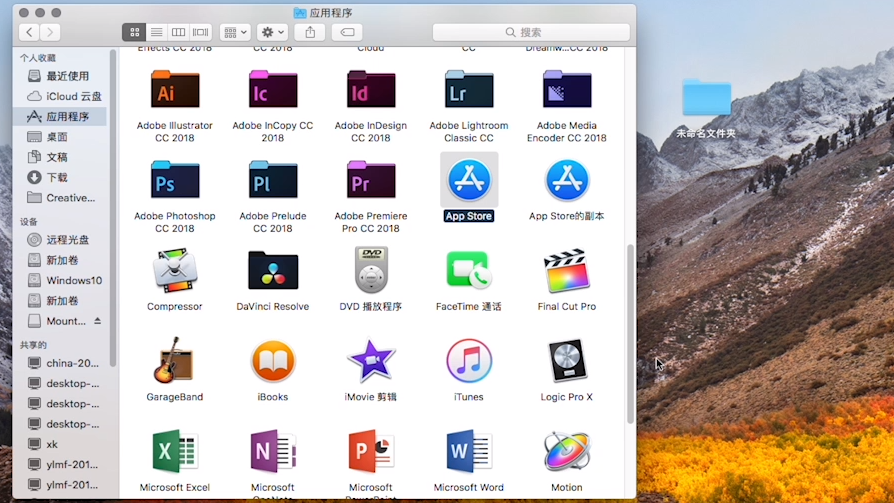894x503 pixels.
Task: Open Adobe Illustrator CC 2018 folder
Action: pyautogui.click(x=175, y=90)
